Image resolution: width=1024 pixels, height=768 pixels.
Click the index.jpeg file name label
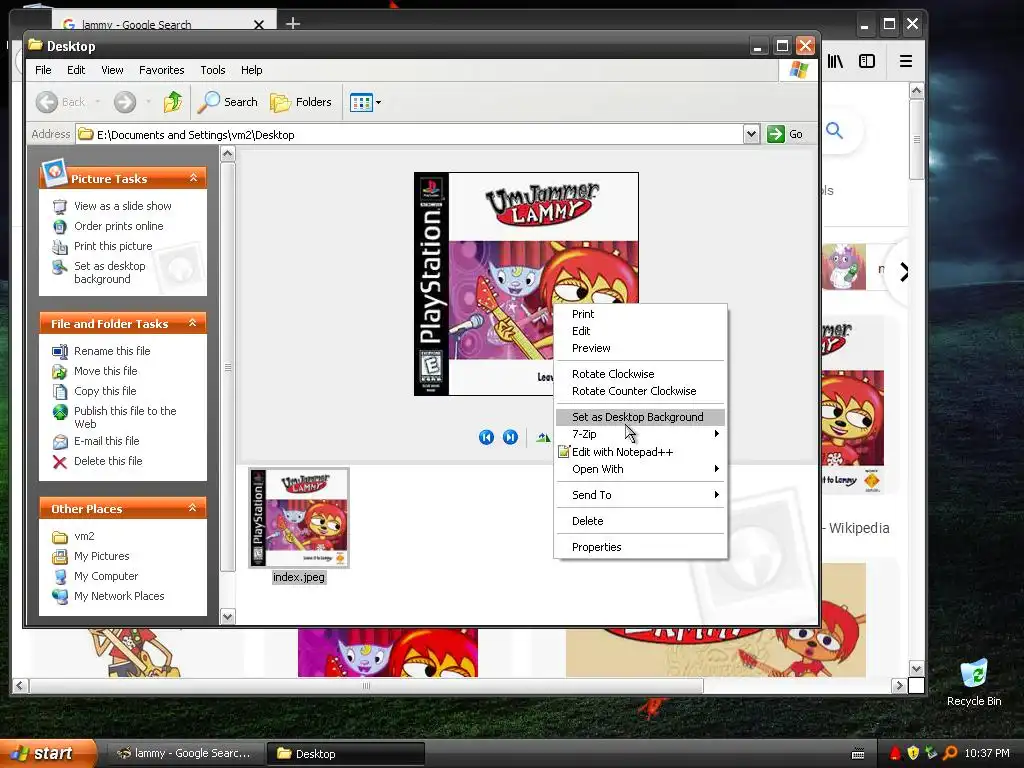(299, 577)
